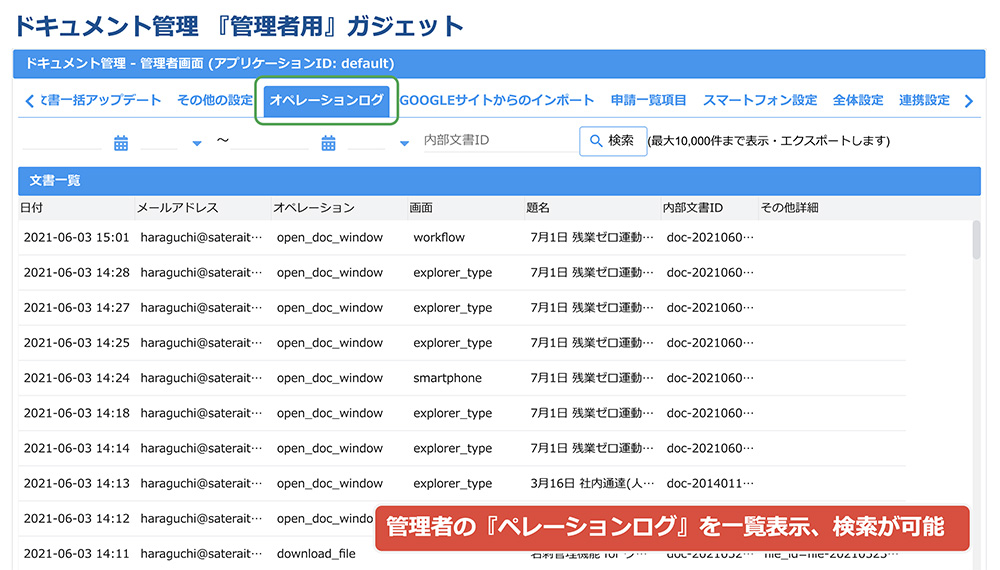Switch to the オペレーションログ tab

pos(326,100)
